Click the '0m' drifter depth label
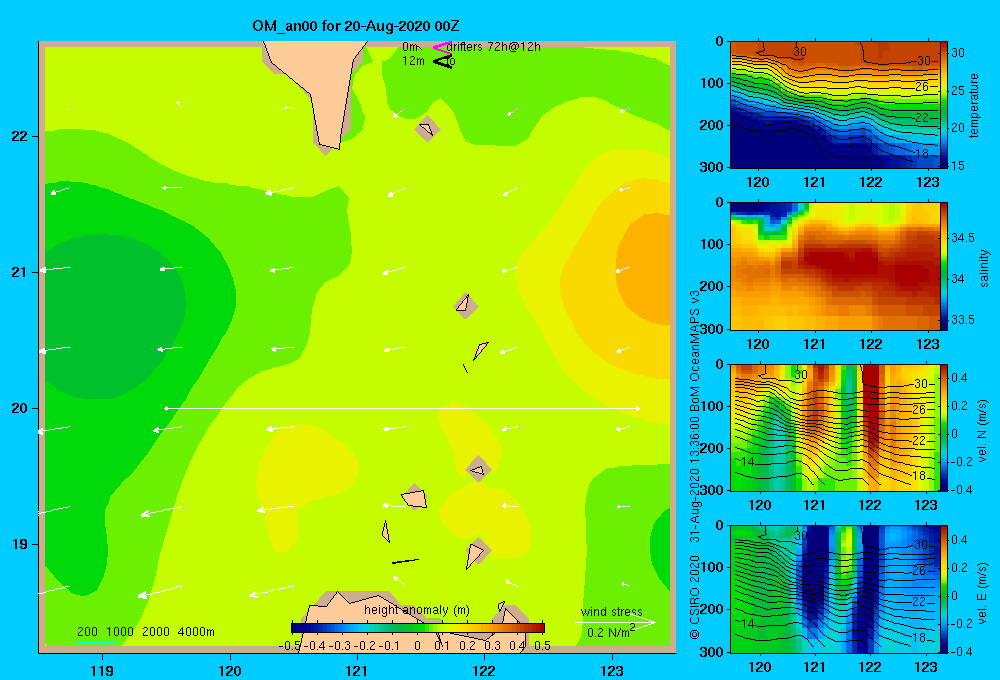The width and height of the screenshot is (1000, 680). [410, 47]
